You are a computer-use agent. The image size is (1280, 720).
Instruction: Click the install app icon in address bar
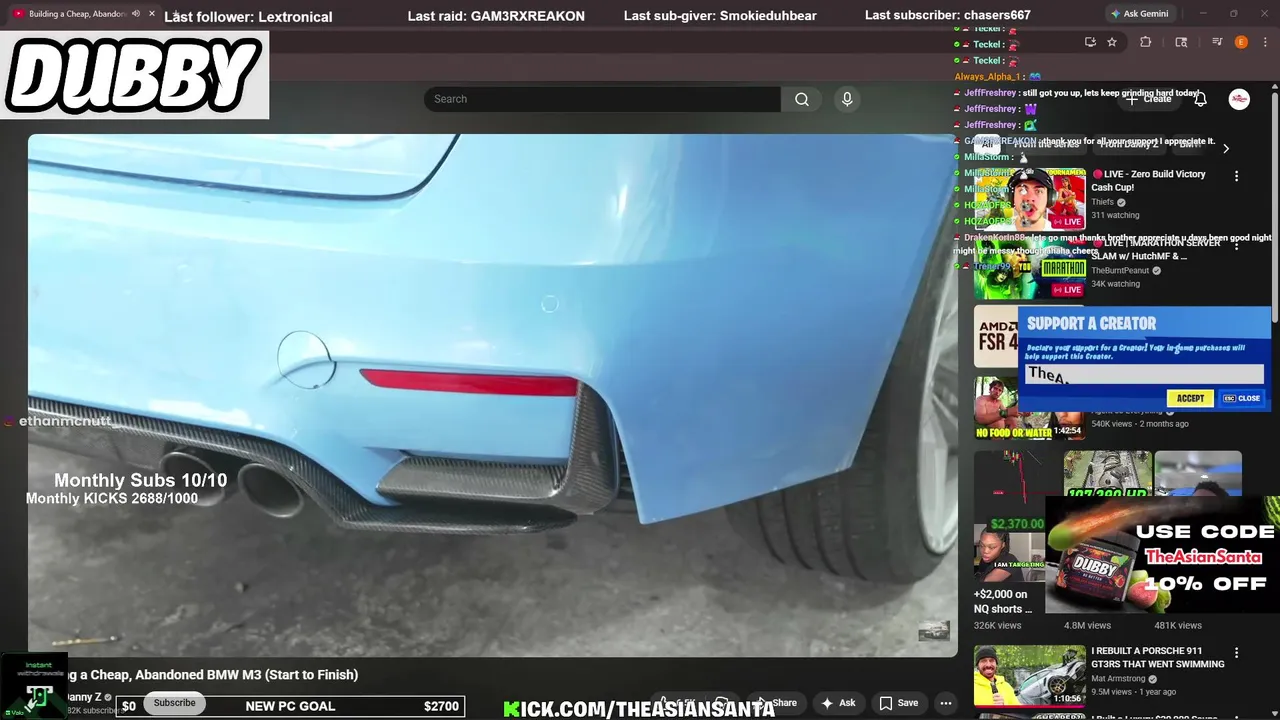click(1090, 42)
